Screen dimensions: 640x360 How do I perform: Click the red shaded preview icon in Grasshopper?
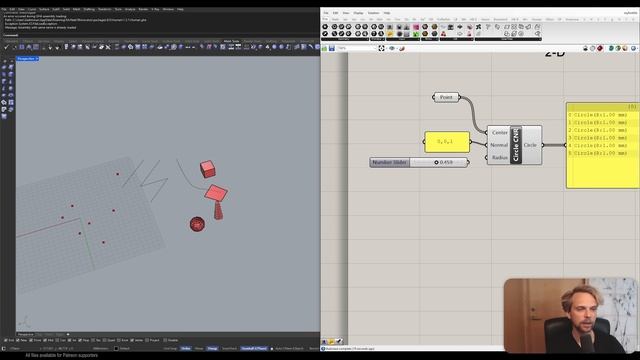600,48
